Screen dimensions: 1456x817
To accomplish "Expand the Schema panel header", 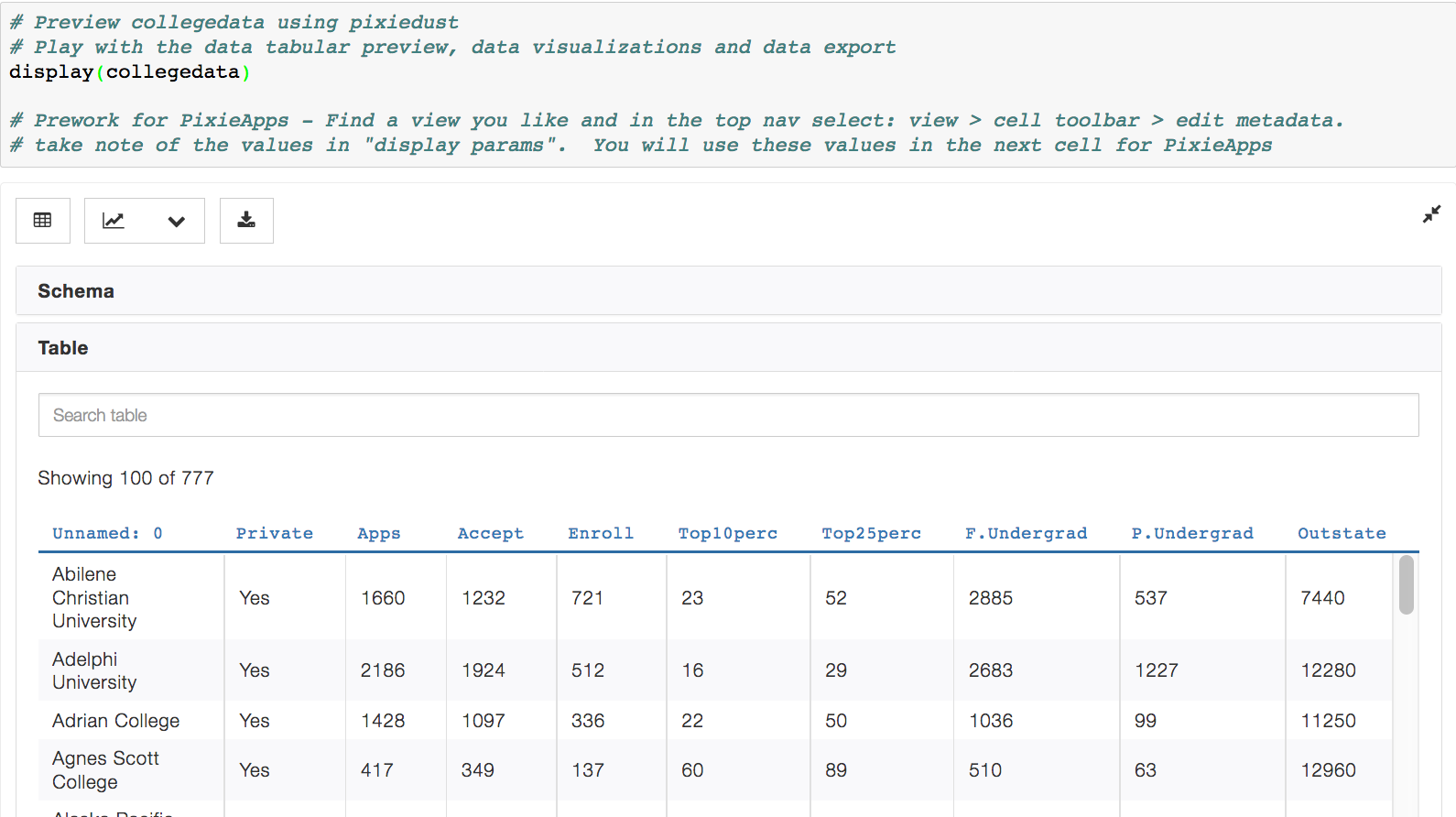I will click(x=728, y=291).
